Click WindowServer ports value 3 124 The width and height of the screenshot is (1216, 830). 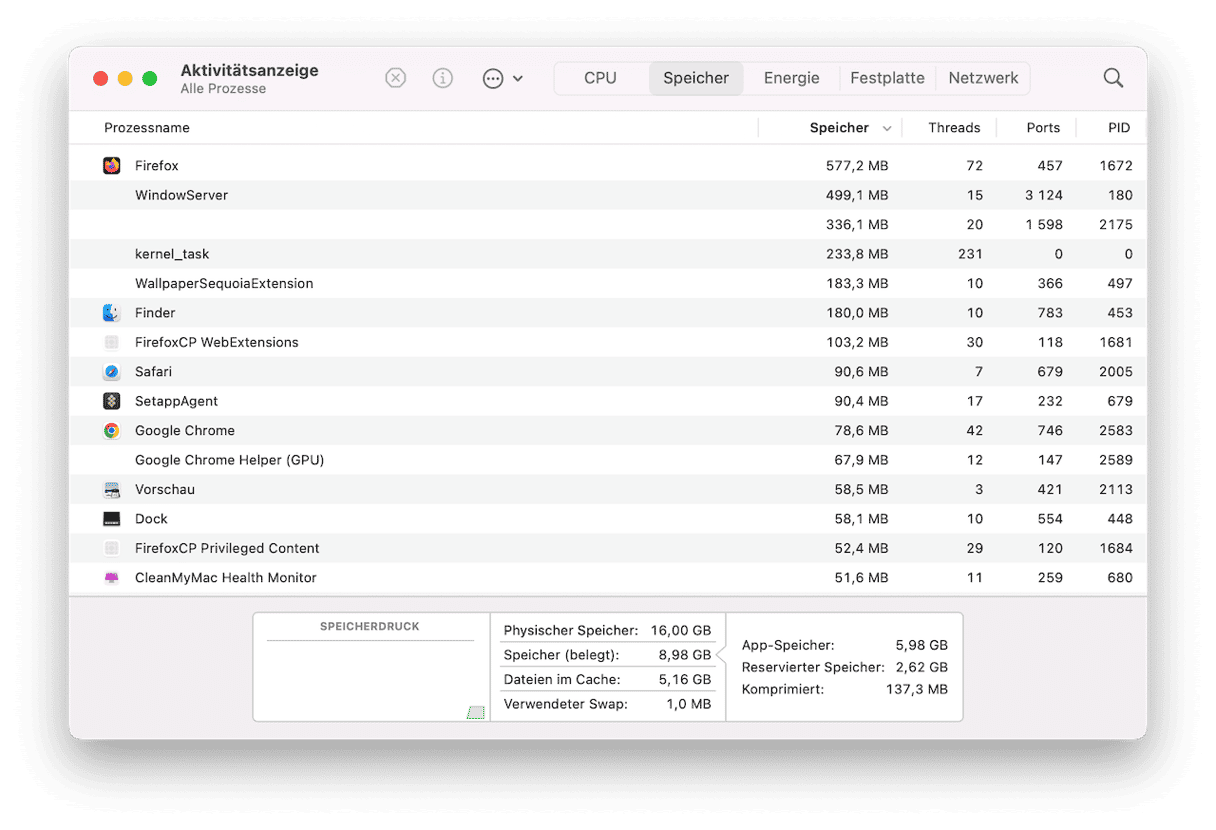pos(1043,195)
